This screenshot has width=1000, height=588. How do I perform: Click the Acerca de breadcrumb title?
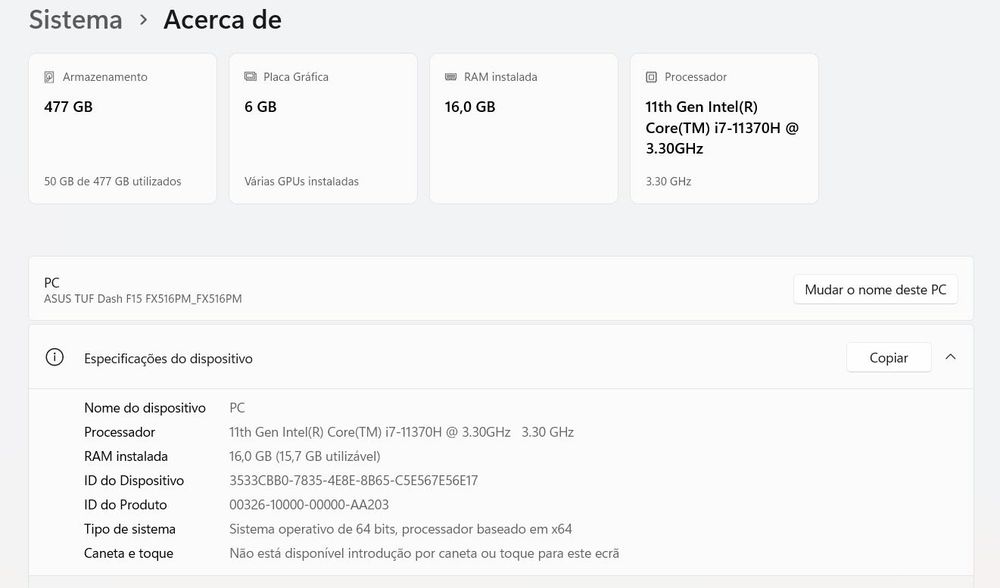point(222,19)
